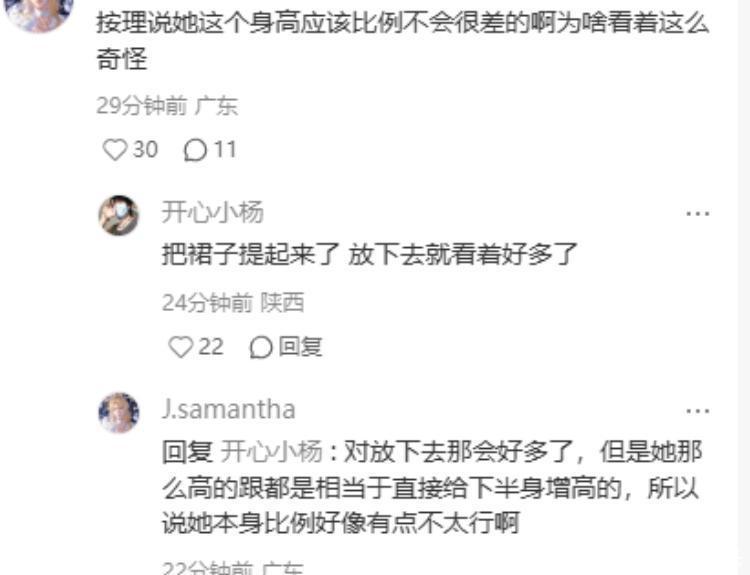Click the J.samantha username
The image size is (750, 575).
(x=228, y=409)
